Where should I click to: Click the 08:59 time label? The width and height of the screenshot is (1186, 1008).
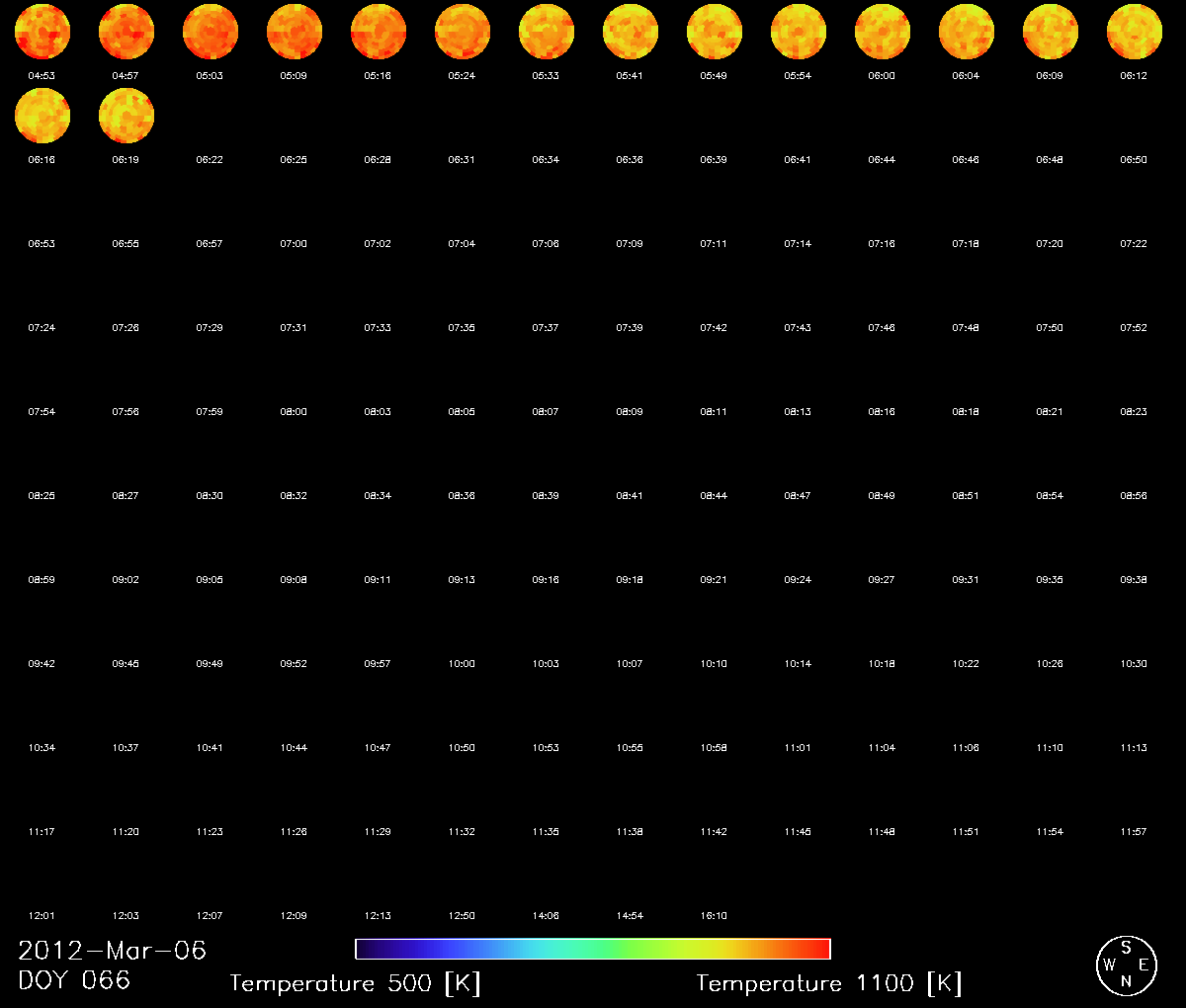pos(42,580)
